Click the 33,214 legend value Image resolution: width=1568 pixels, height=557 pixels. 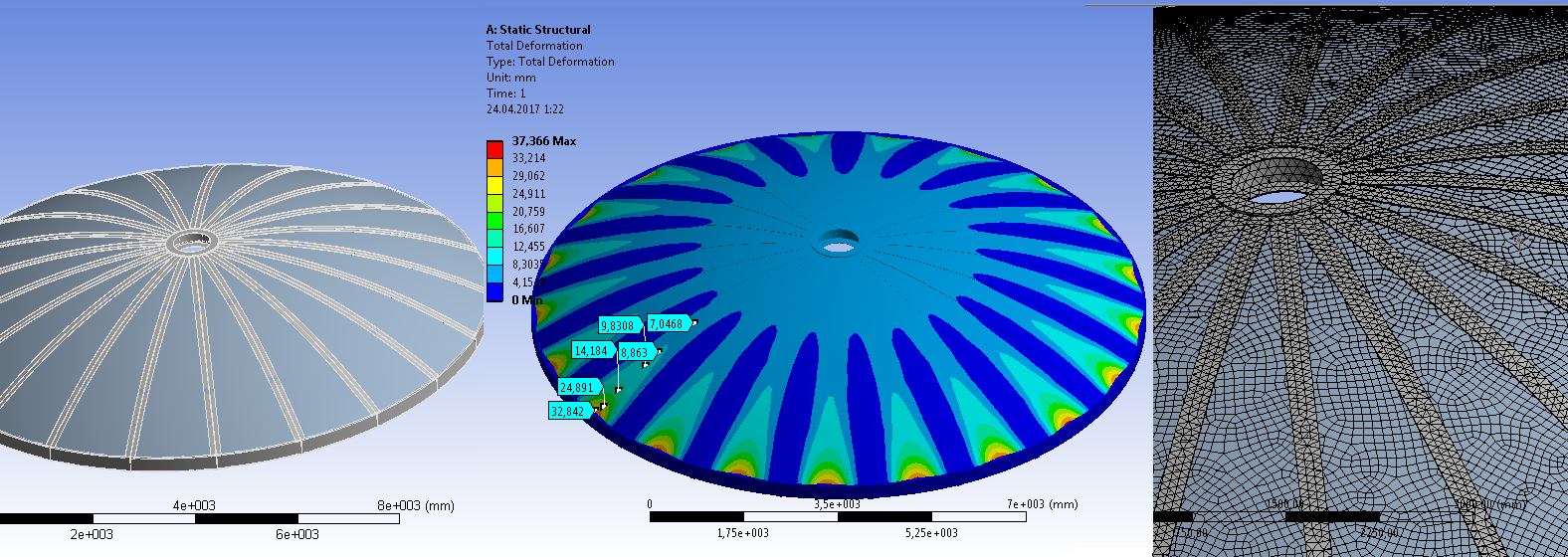pyautogui.click(x=528, y=158)
